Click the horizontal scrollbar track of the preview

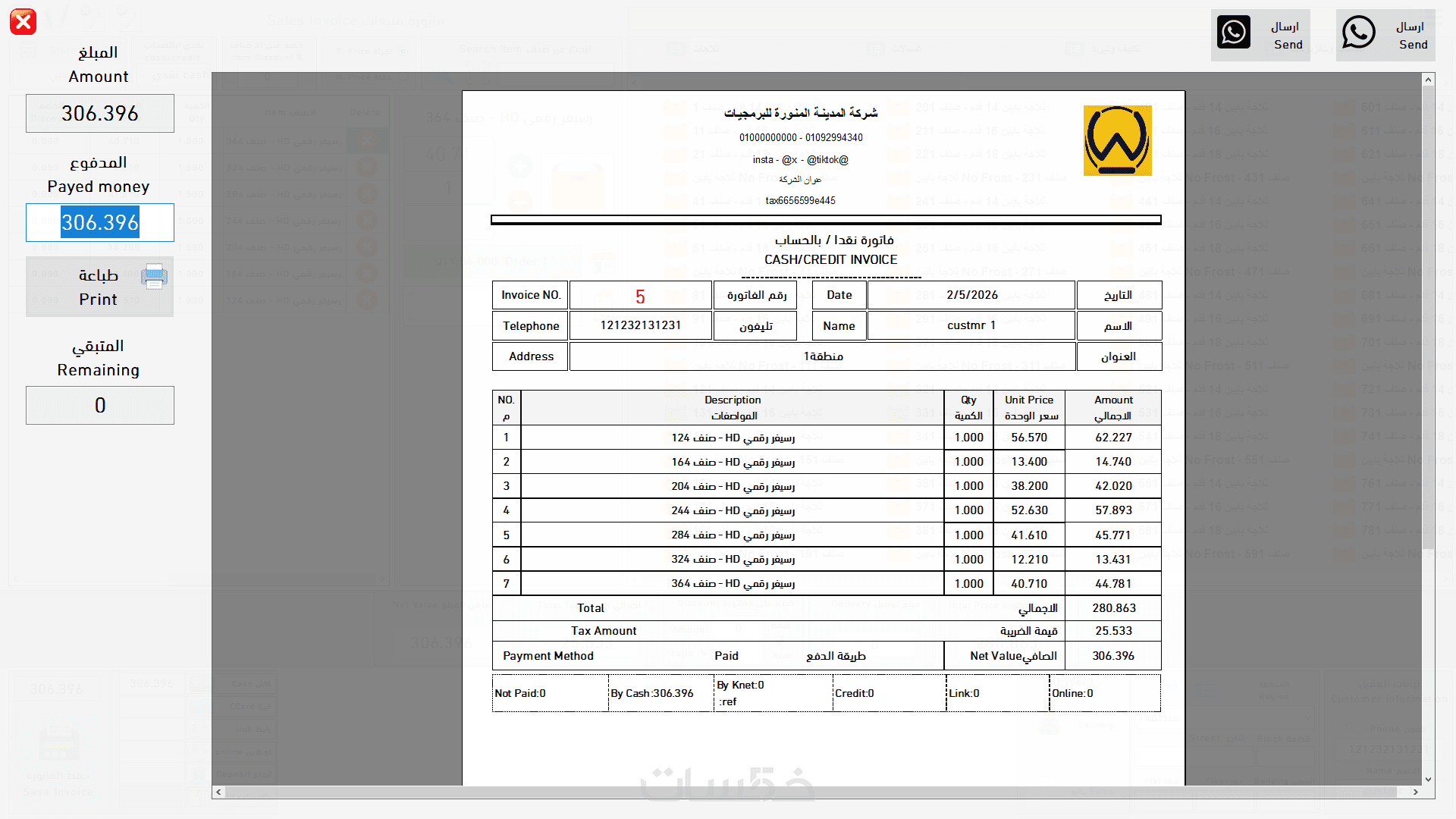[811, 792]
